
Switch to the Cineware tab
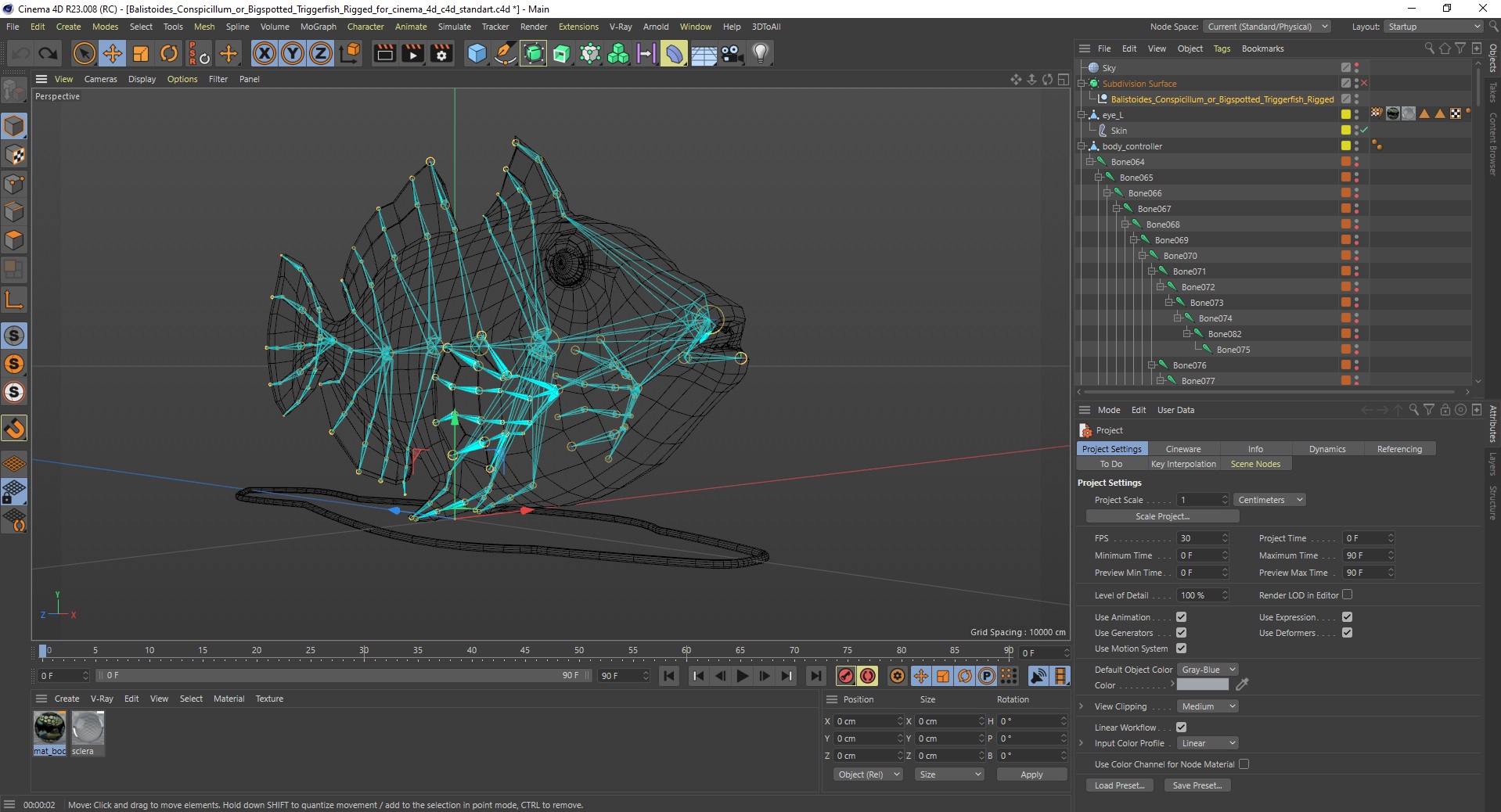(x=1182, y=449)
